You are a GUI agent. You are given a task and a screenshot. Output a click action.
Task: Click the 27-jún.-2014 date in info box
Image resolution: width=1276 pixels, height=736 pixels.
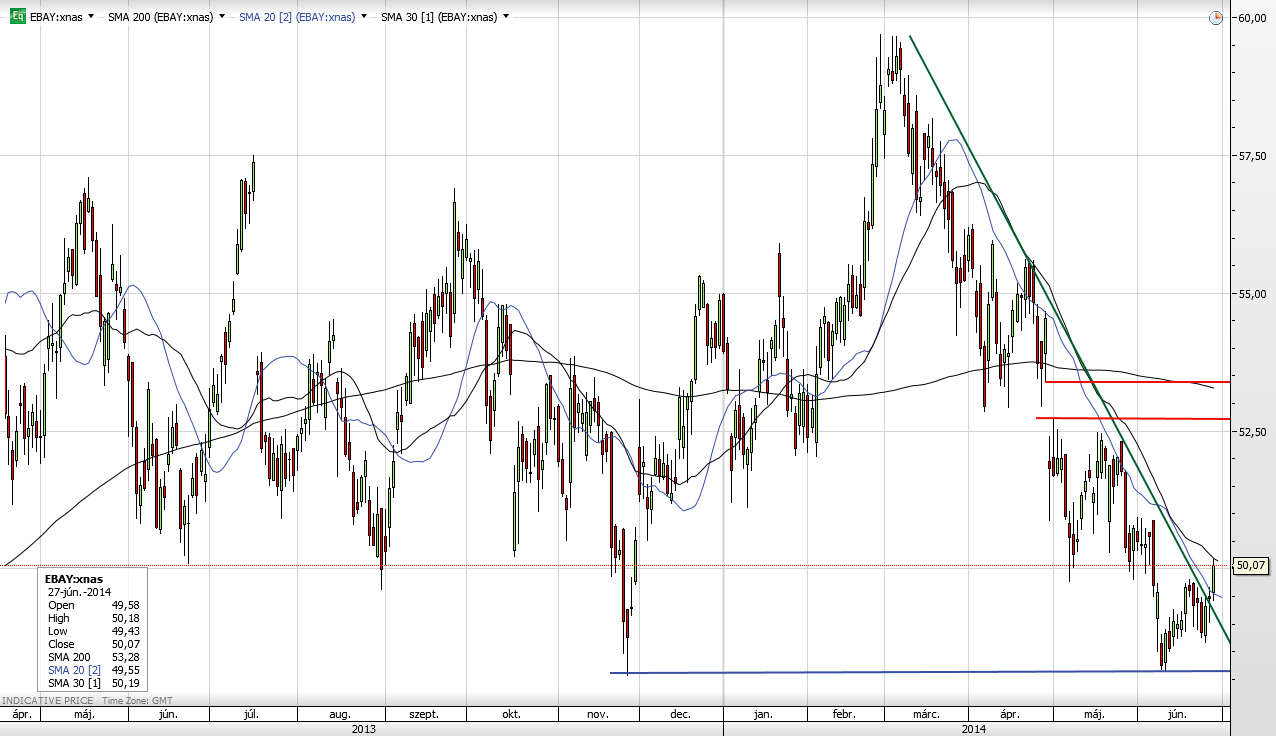[79, 592]
